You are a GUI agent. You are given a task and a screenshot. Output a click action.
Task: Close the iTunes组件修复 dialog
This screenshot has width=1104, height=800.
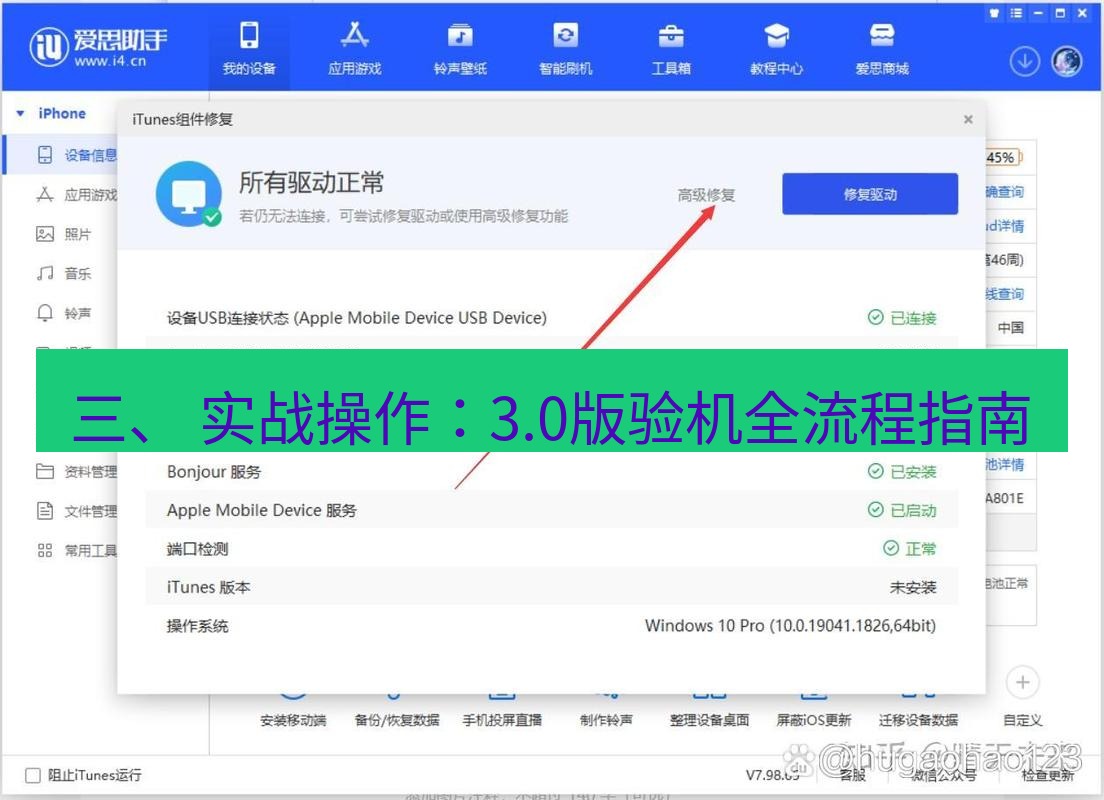(x=968, y=120)
